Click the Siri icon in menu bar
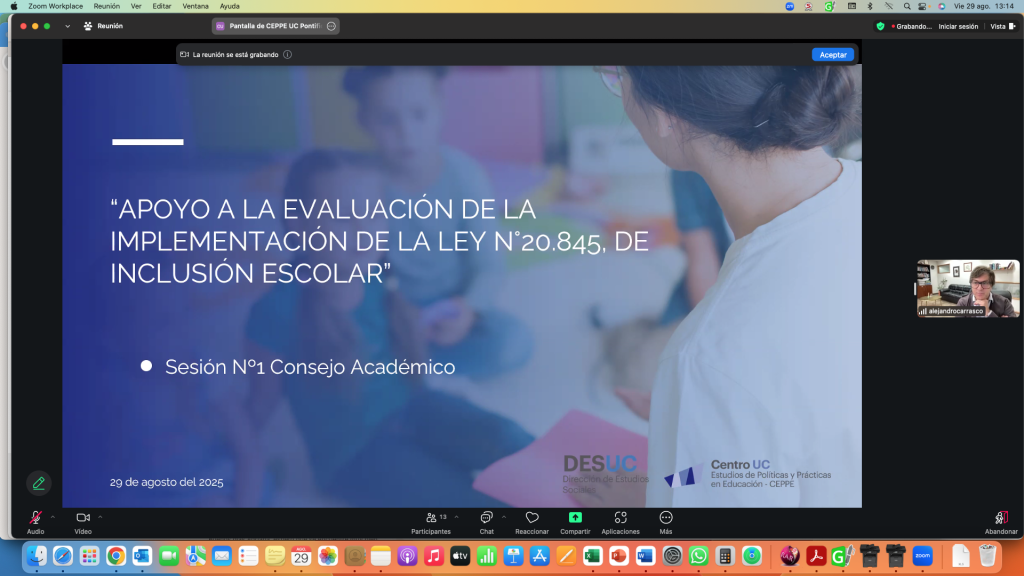 point(942,6)
